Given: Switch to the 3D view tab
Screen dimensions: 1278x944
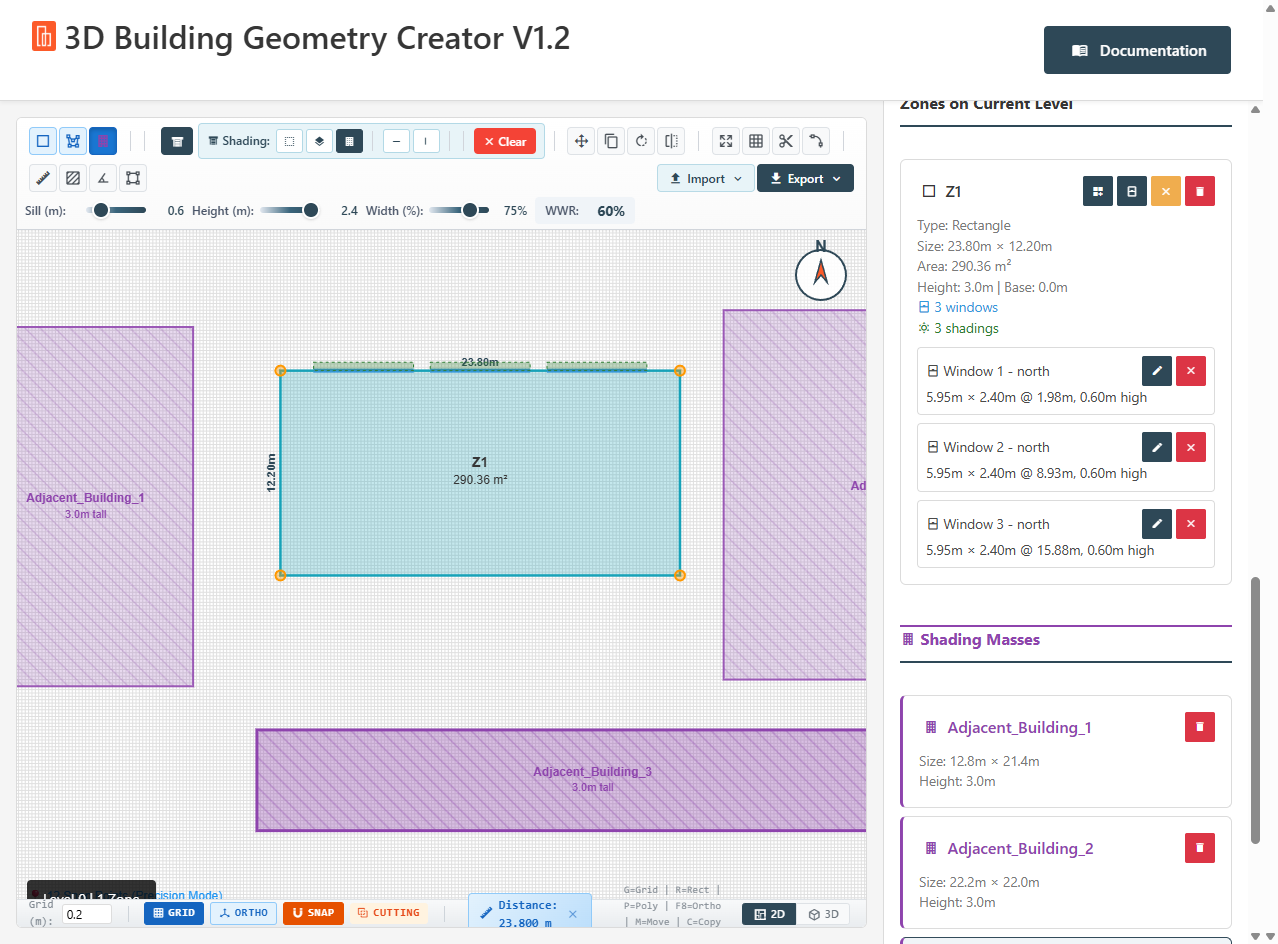Looking at the screenshot, I should click(x=823, y=914).
